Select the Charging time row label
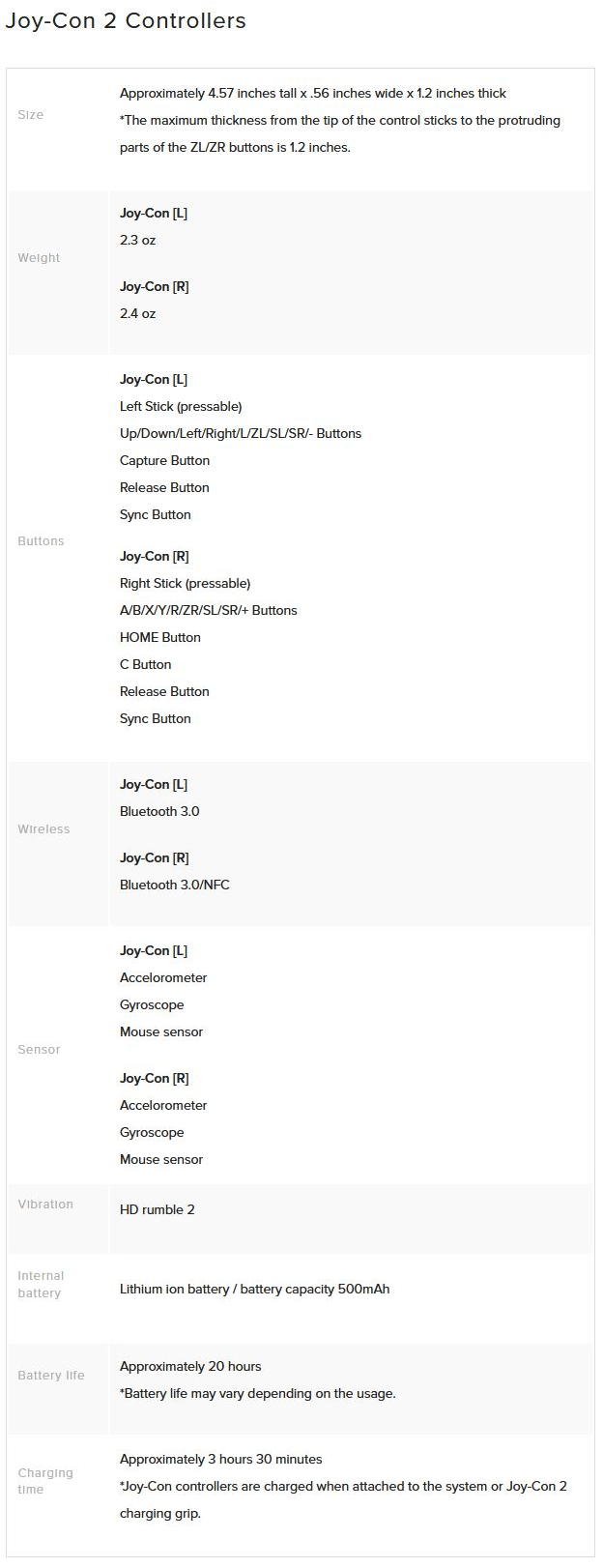The height and width of the screenshot is (1568, 603). pyautogui.click(x=45, y=1481)
